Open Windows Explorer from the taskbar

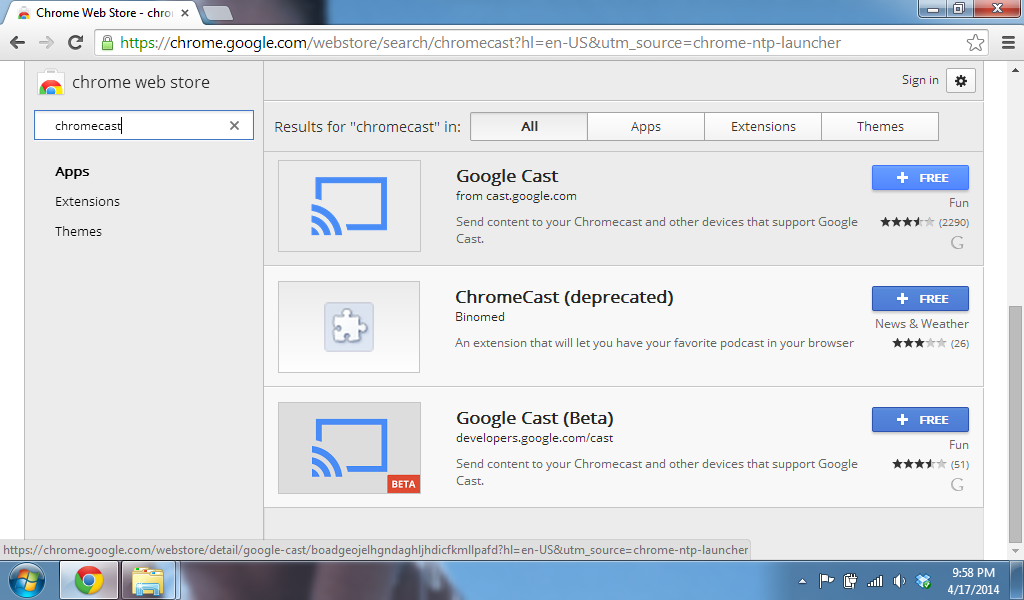[x=148, y=580]
